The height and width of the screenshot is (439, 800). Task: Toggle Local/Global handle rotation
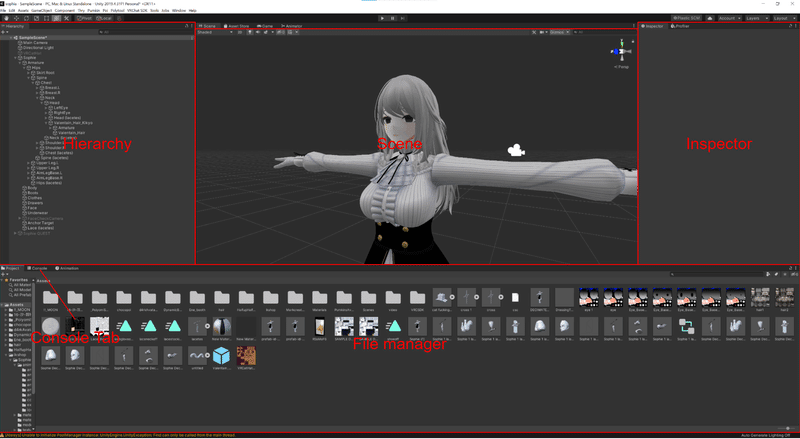[x=104, y=18]
